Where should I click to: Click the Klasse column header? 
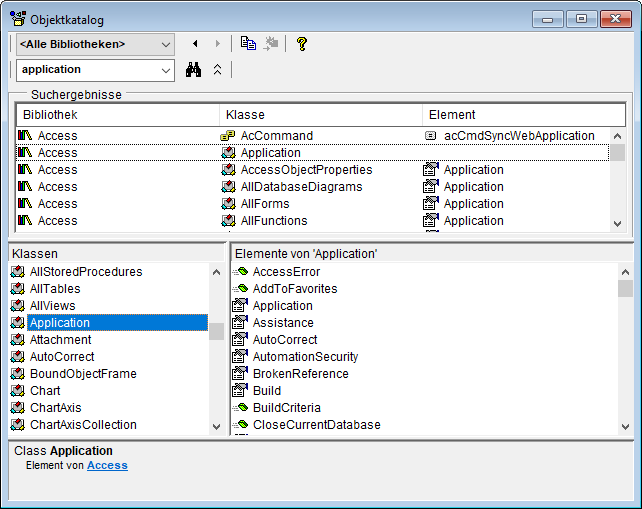pyautogui.click(x=320, y=115)
